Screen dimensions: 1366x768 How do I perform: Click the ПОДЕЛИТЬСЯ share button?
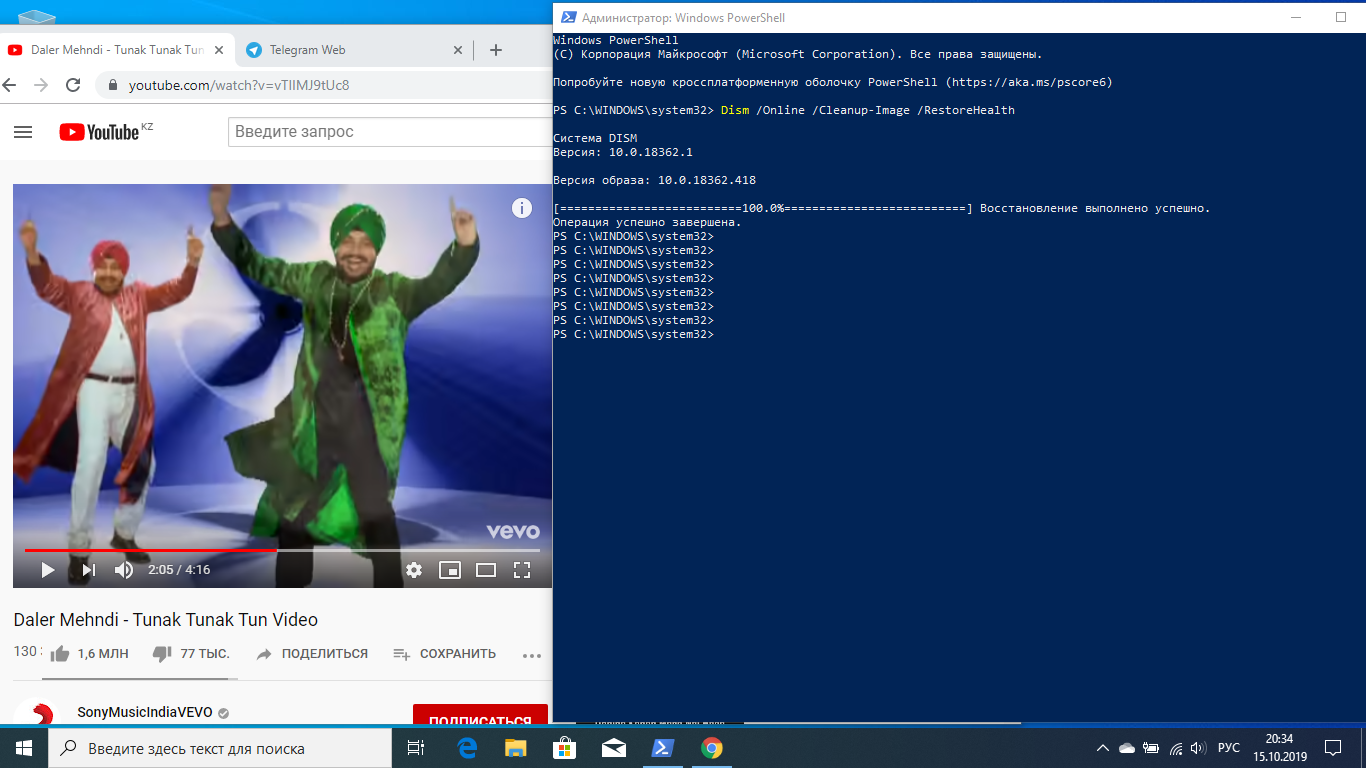coord(312,654)
